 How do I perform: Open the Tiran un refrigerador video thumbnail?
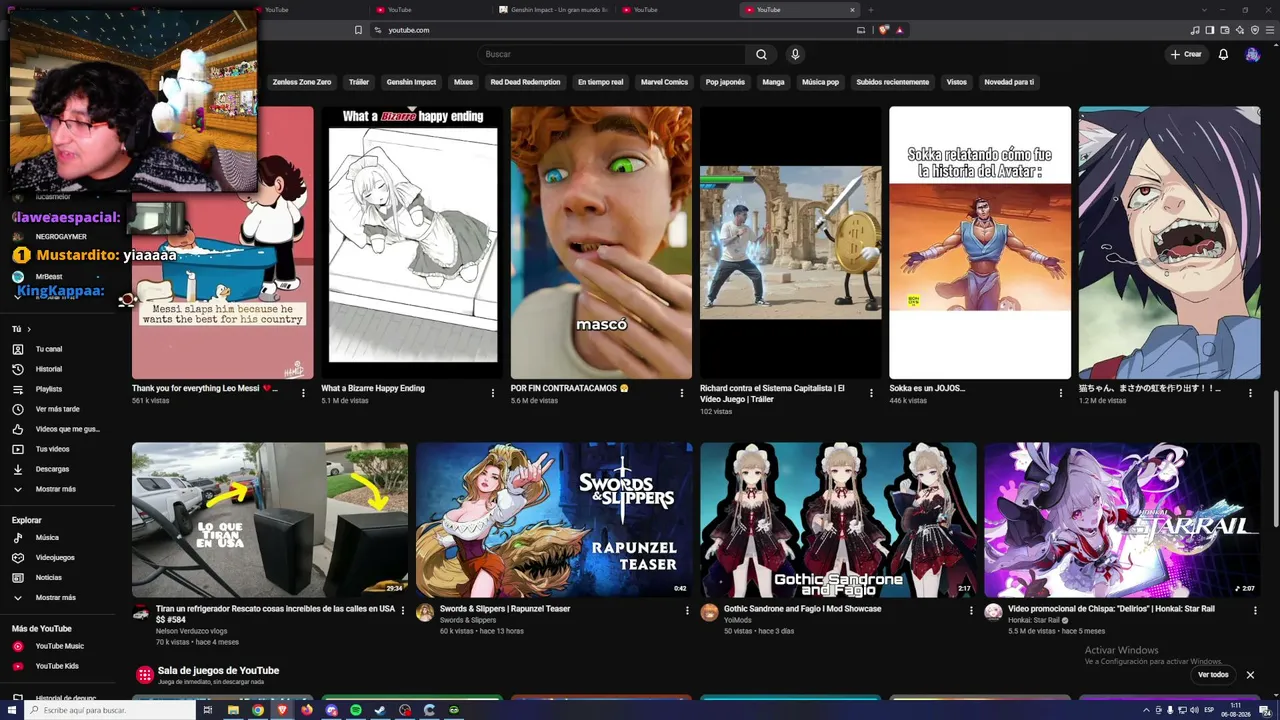(270, 520)
